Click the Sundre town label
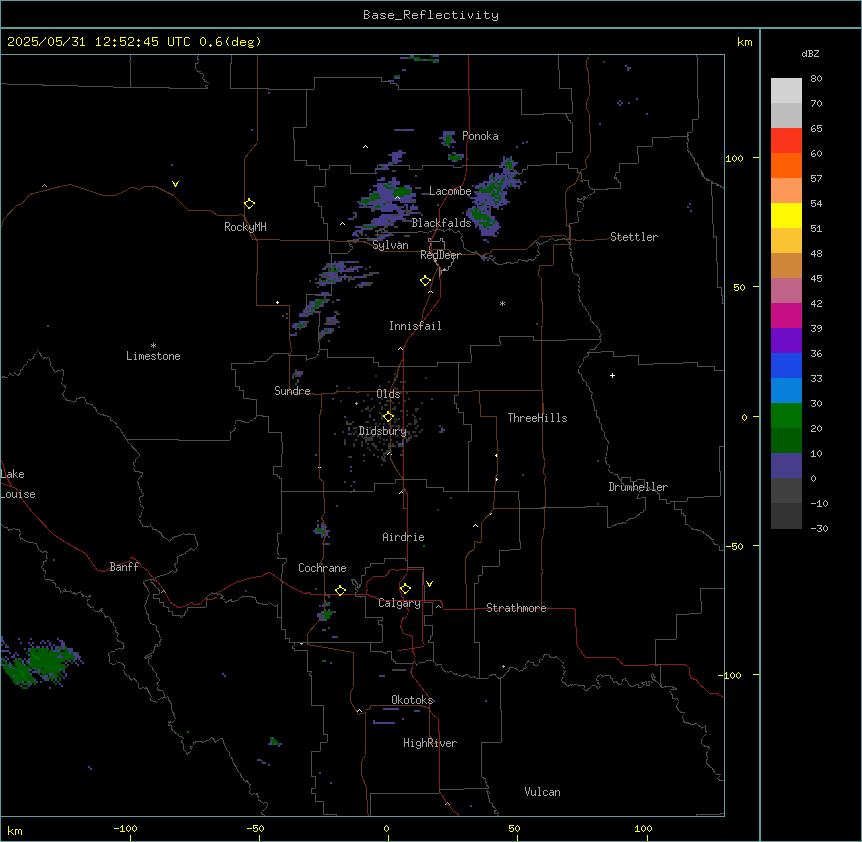862x842 pixels. tap(292, 391)
